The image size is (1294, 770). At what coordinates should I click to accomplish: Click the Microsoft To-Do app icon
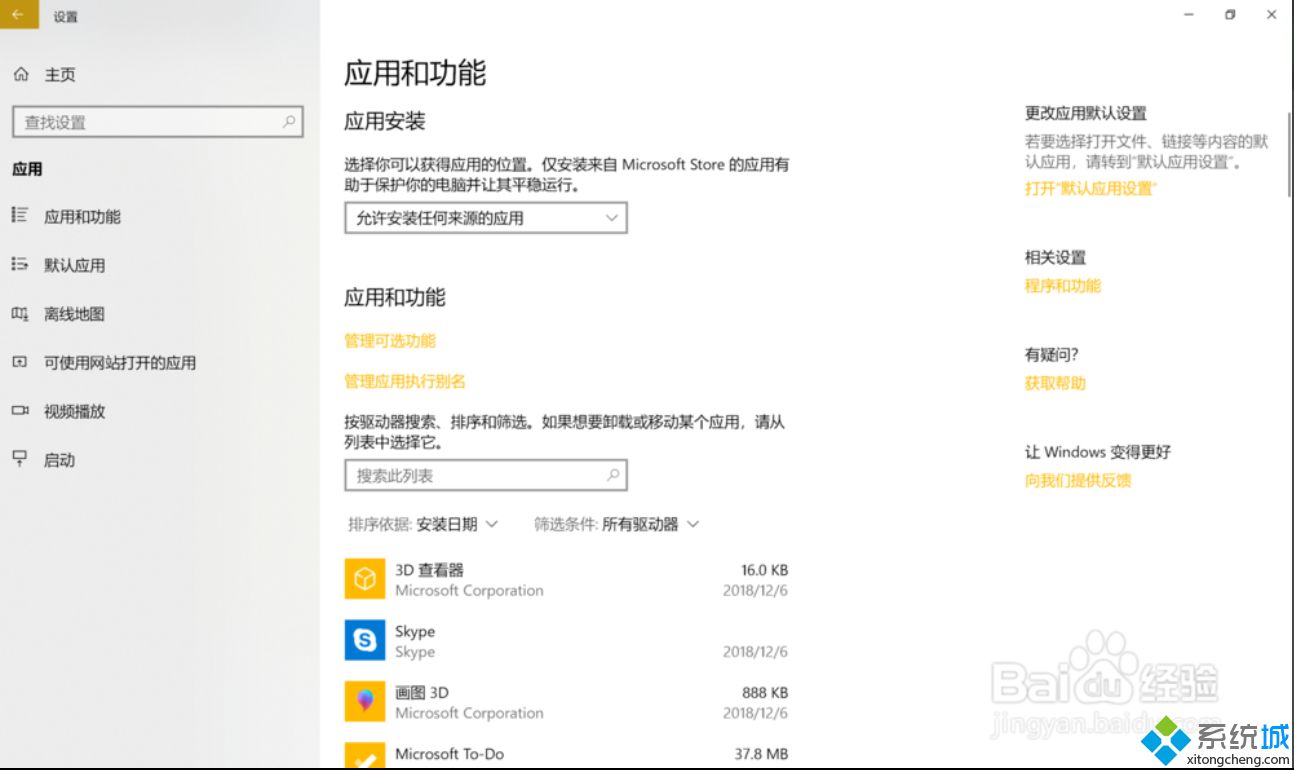click(x=365, y=755)
